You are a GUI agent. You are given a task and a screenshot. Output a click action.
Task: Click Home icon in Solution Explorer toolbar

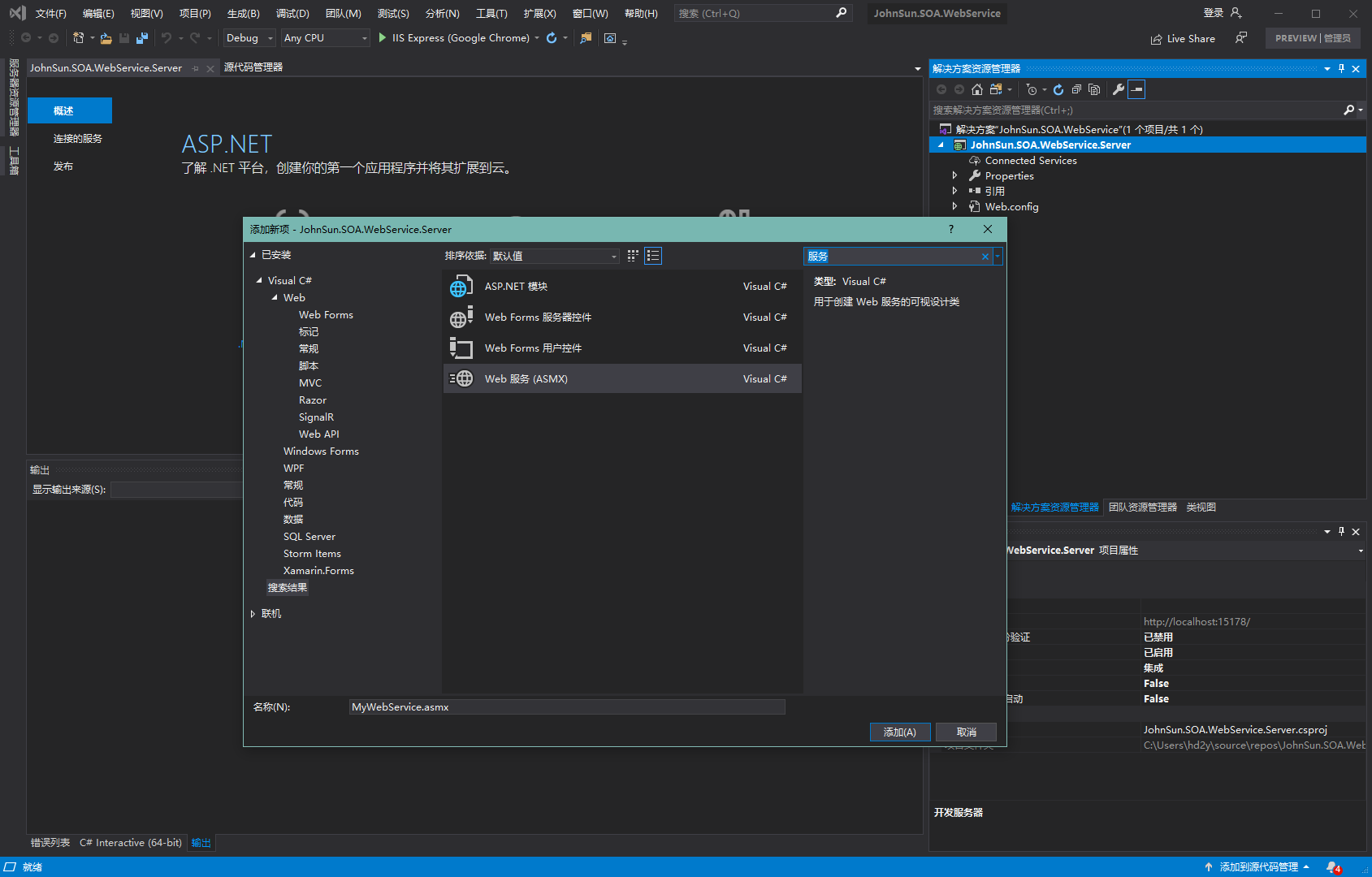(x=977, y=89)
